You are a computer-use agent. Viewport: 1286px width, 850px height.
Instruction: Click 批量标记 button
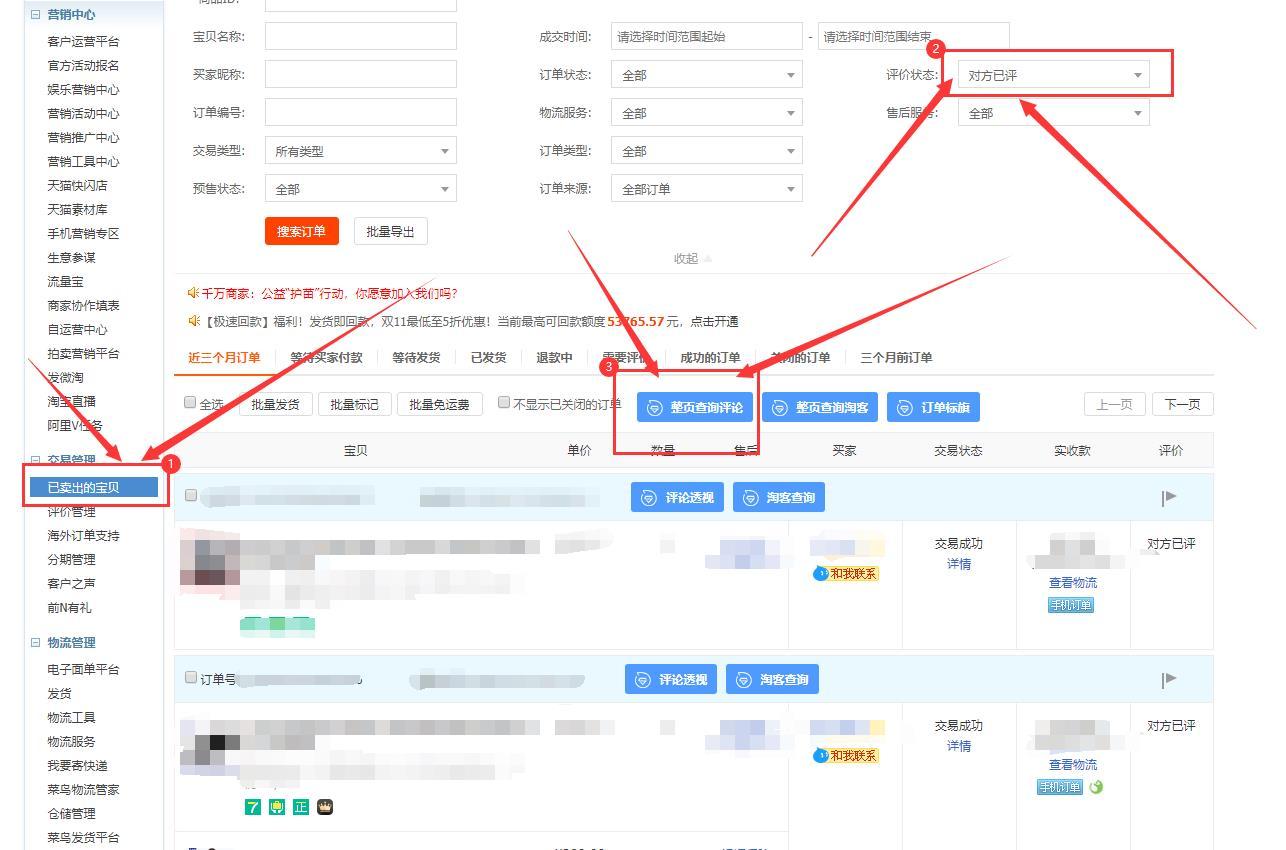[x=354, y=404]
